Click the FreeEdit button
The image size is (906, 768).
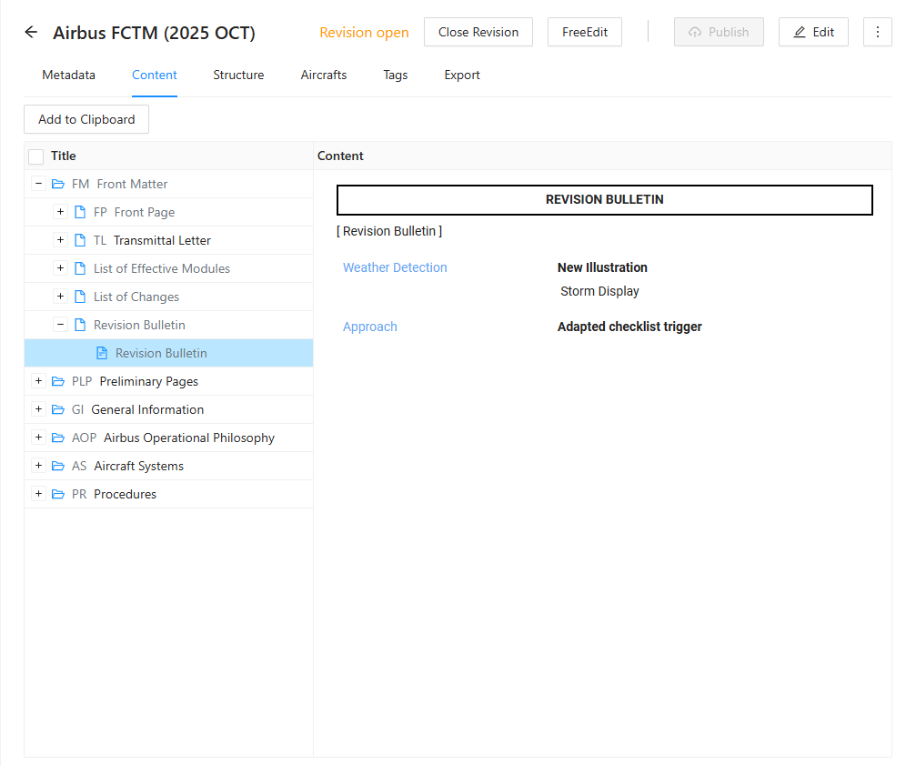(585, 32)
